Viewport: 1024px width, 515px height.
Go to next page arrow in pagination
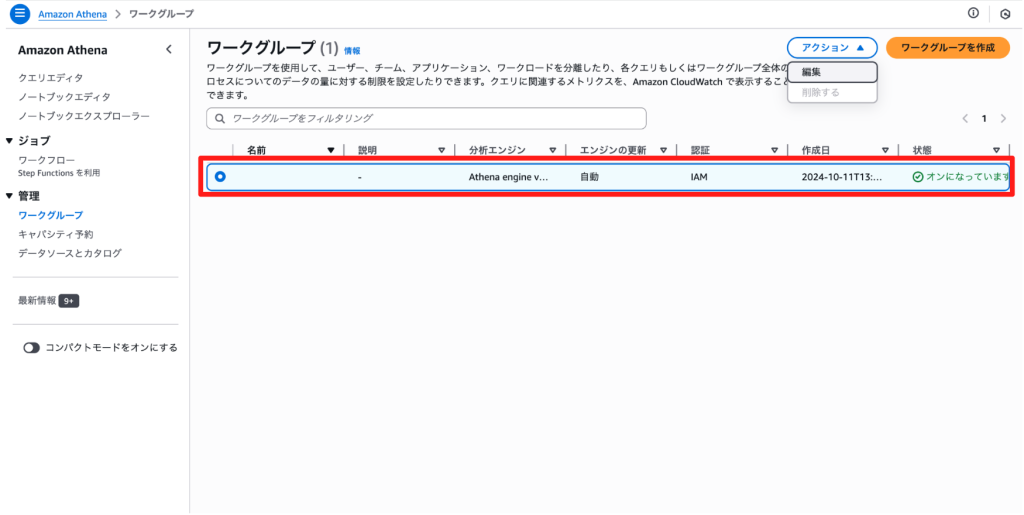(1003, 119)
